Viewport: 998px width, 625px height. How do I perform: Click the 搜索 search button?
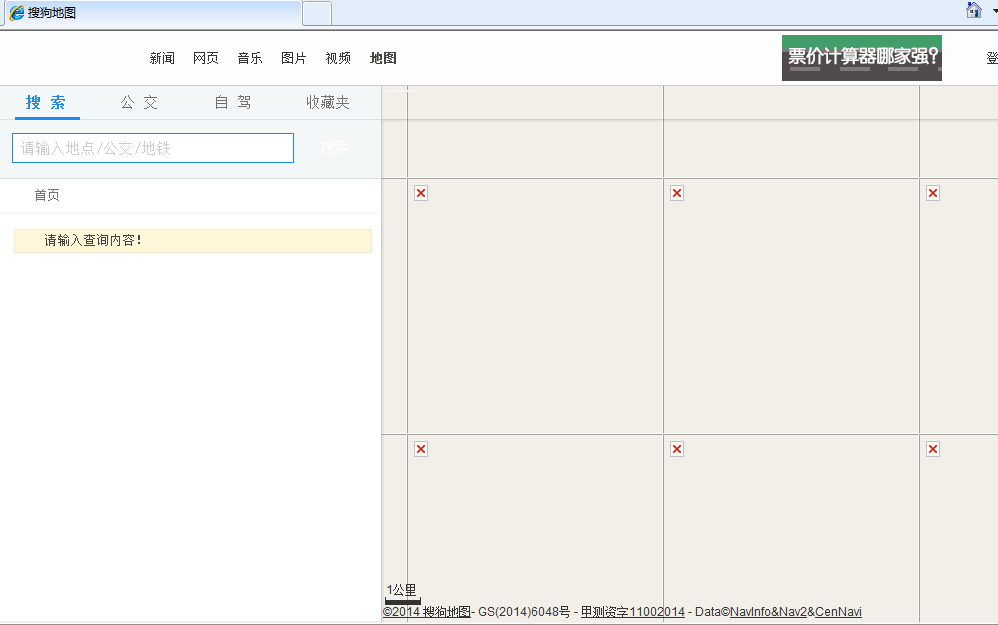(x=334, y=147)
